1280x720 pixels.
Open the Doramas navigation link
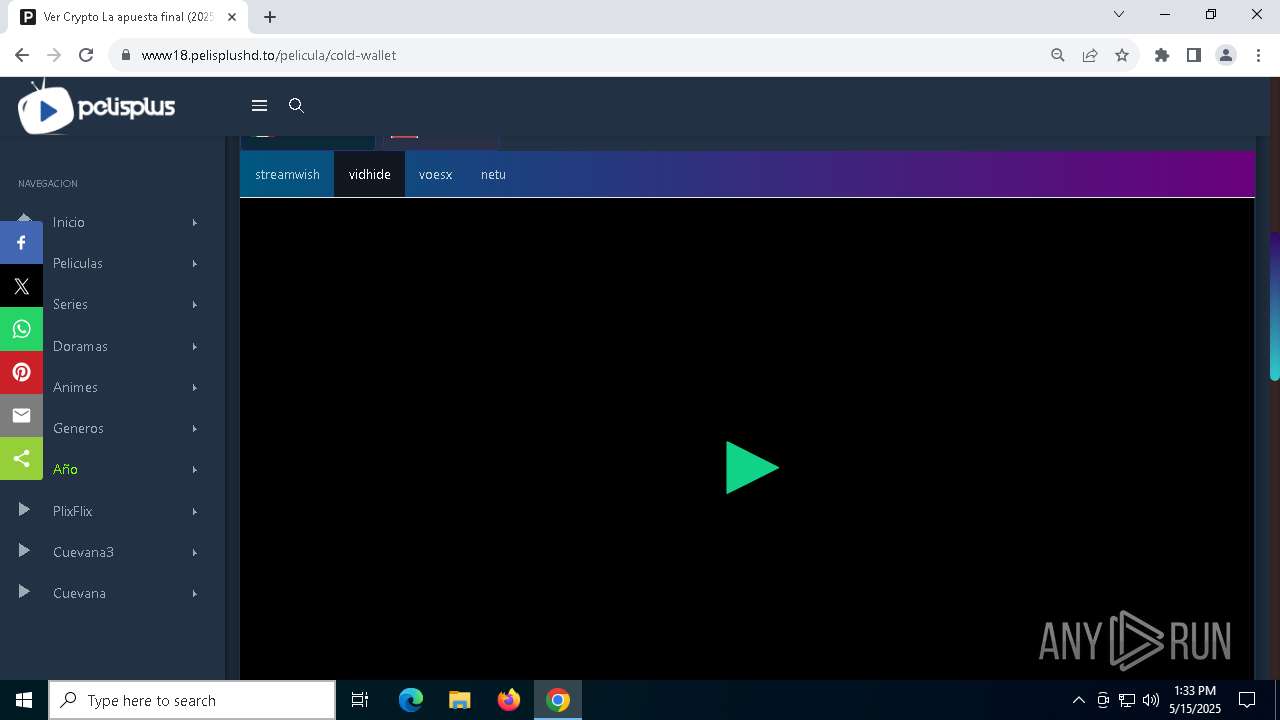[80, 346]
